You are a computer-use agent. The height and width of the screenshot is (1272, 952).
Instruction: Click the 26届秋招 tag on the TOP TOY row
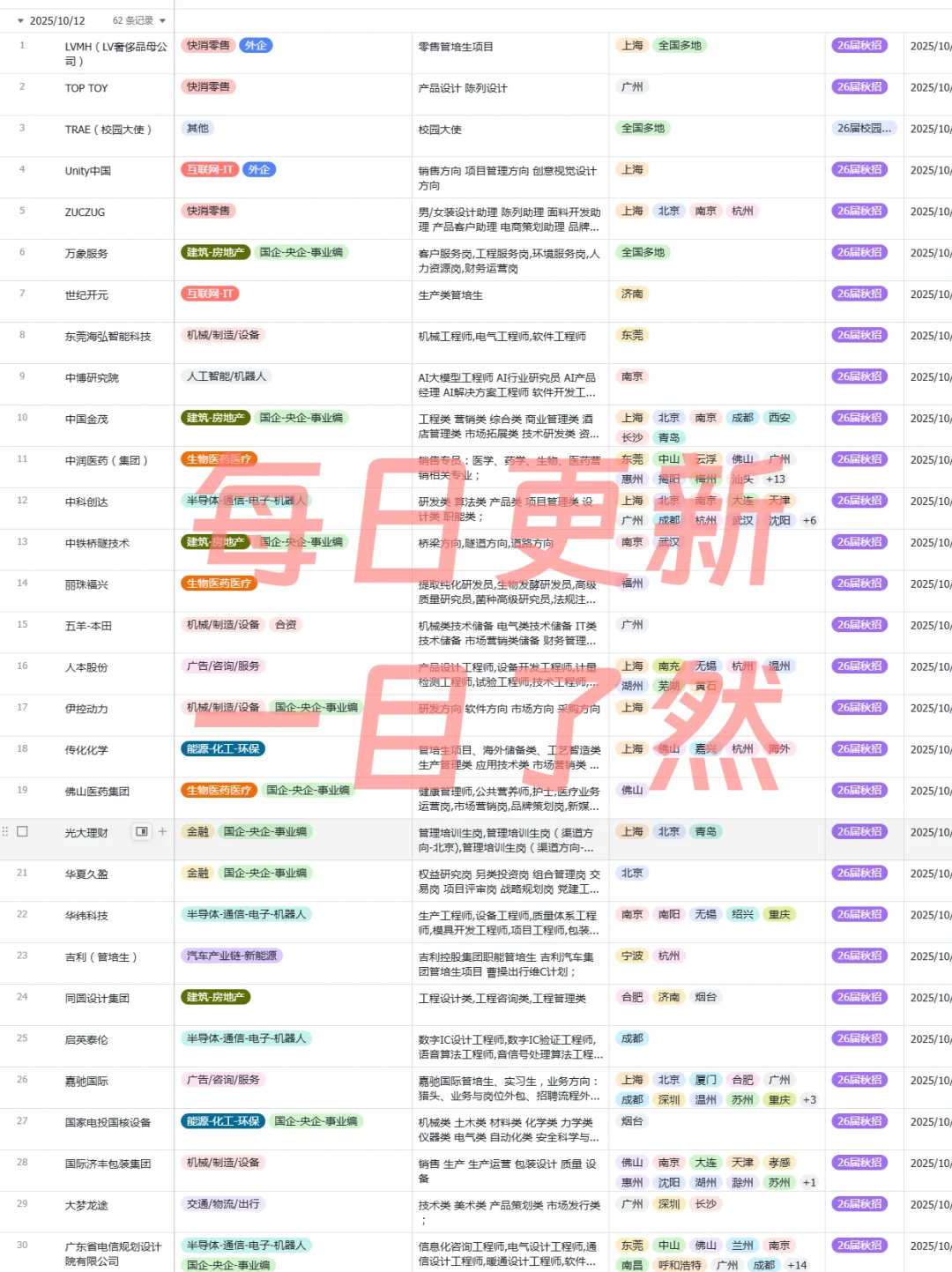point(859,86)
